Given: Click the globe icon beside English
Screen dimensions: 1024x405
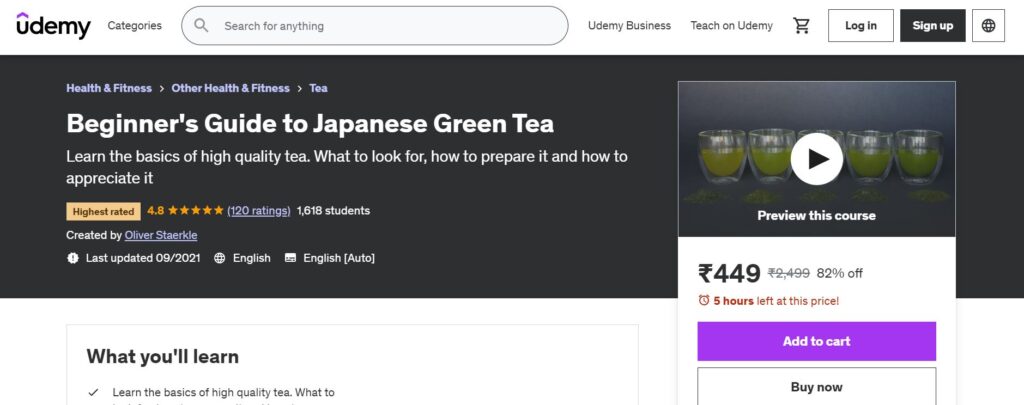Looking at the screenshot, I should [219, 257].
